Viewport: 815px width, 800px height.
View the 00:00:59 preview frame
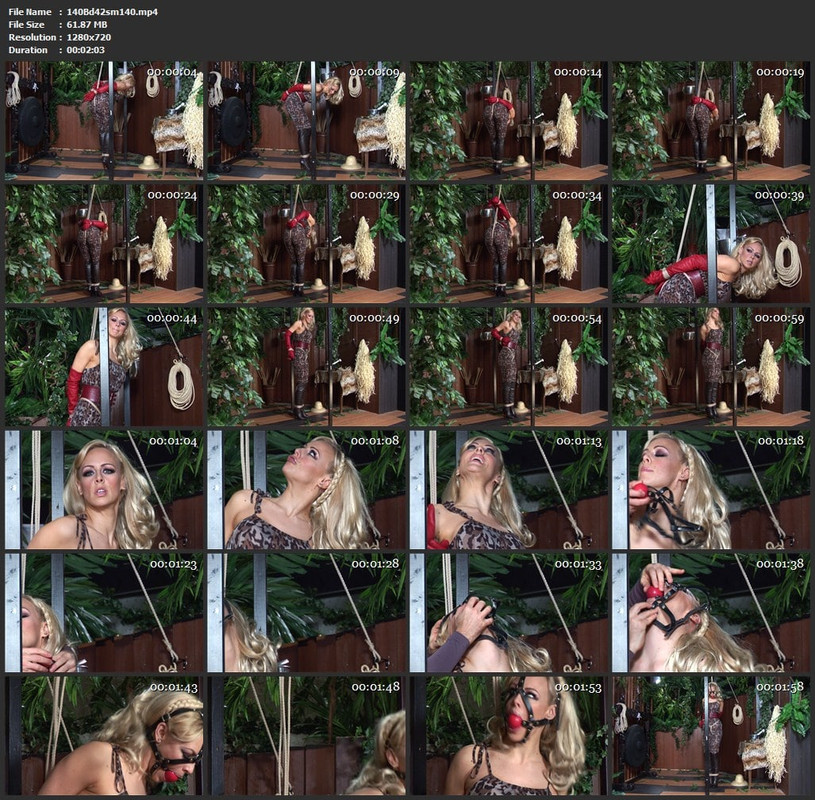pos(711,367)
